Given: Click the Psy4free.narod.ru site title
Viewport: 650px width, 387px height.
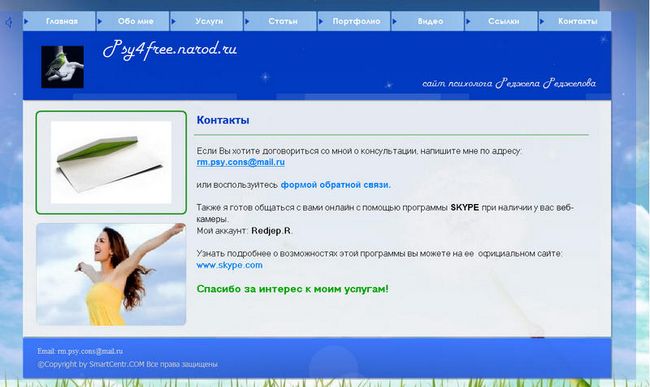Looking at the screenshot, I should click(x=170, y=50).
